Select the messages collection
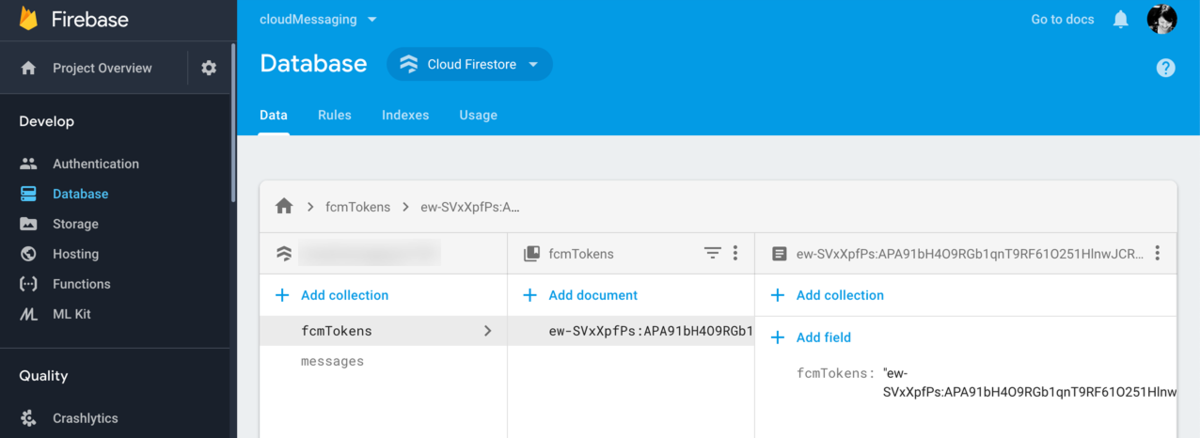Screen dimensions: 1200x438 332,361
